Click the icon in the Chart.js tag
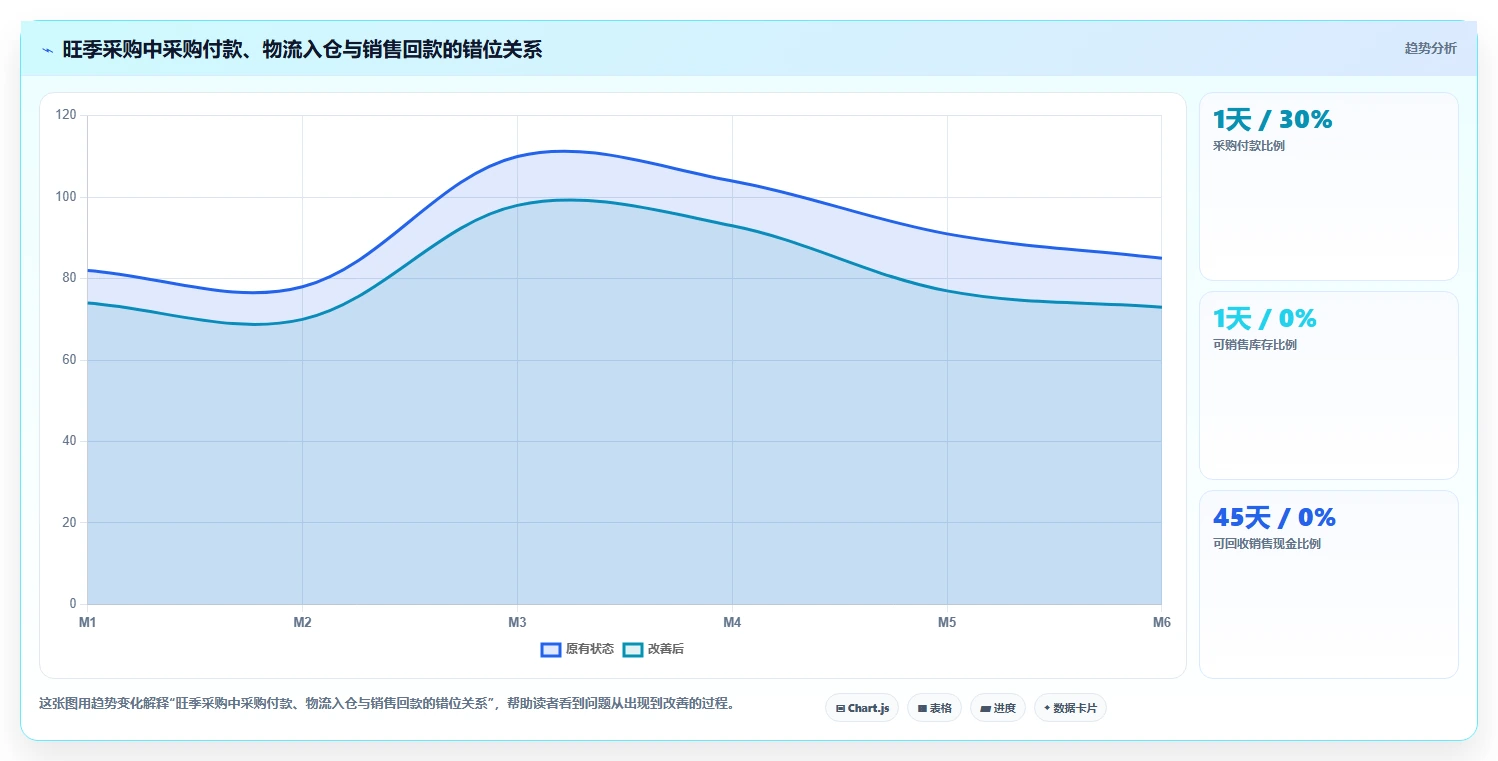1498x761 pixels. (841, 708)
